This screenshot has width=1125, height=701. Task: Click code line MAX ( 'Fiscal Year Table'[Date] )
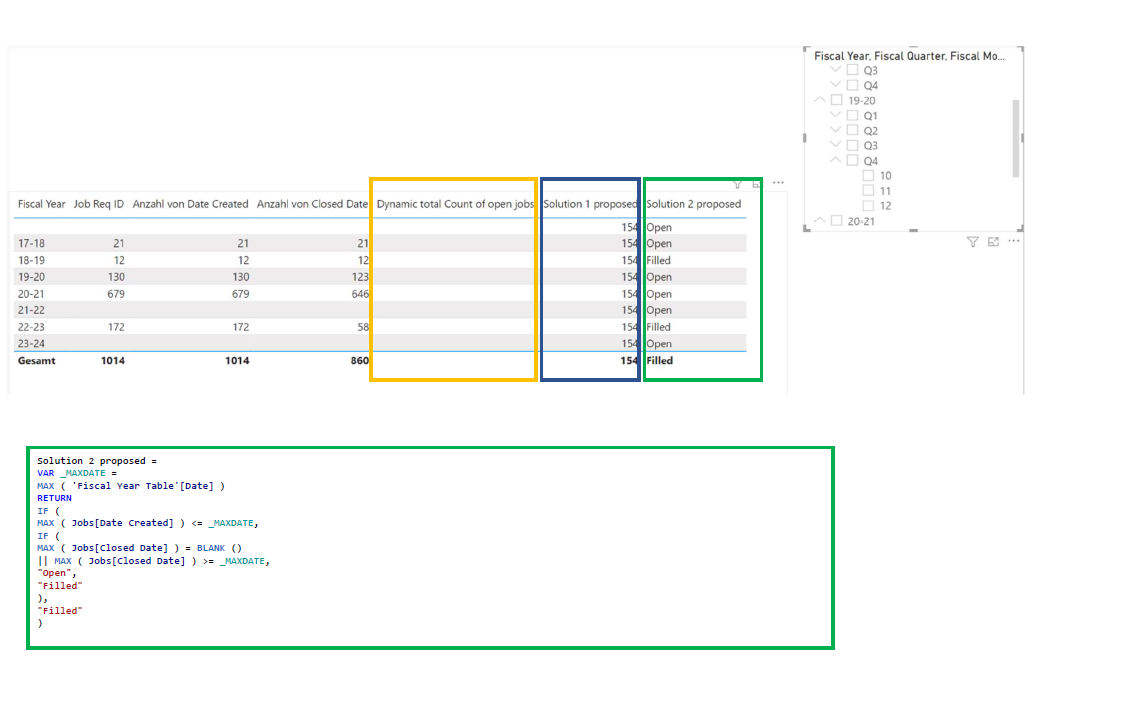click(131, 486)
